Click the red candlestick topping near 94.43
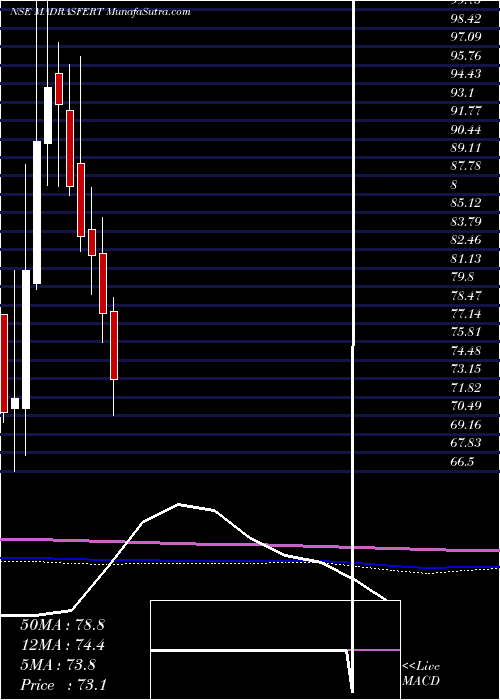Viewport: 500px width, 700px height. [58, 89]
